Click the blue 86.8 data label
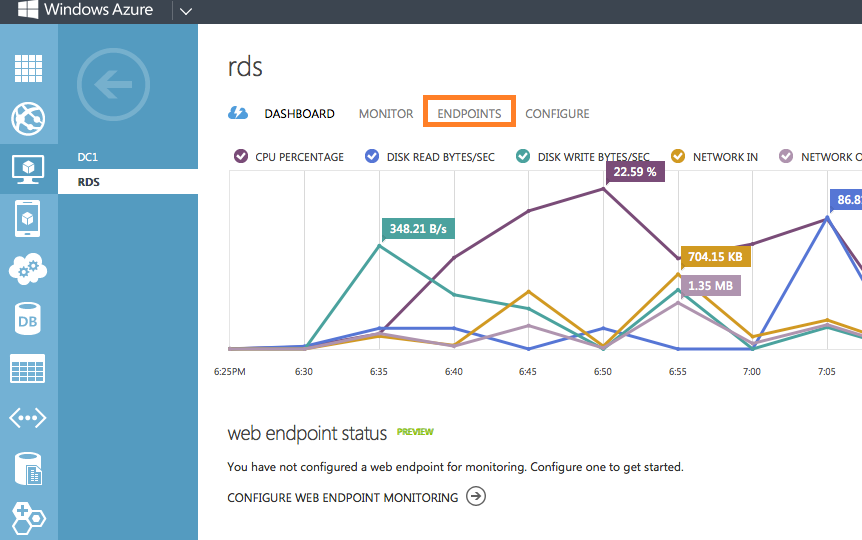This screenshot has width=862, height=540. click(x=846, y=200)
